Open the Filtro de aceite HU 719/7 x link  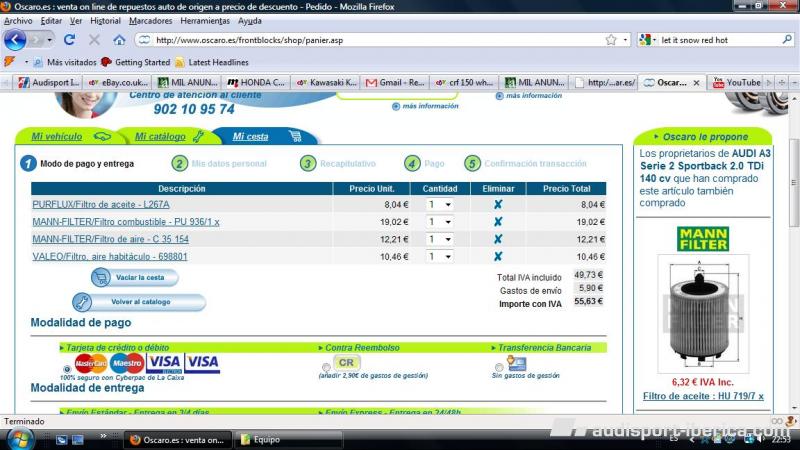tap(703, 396)
